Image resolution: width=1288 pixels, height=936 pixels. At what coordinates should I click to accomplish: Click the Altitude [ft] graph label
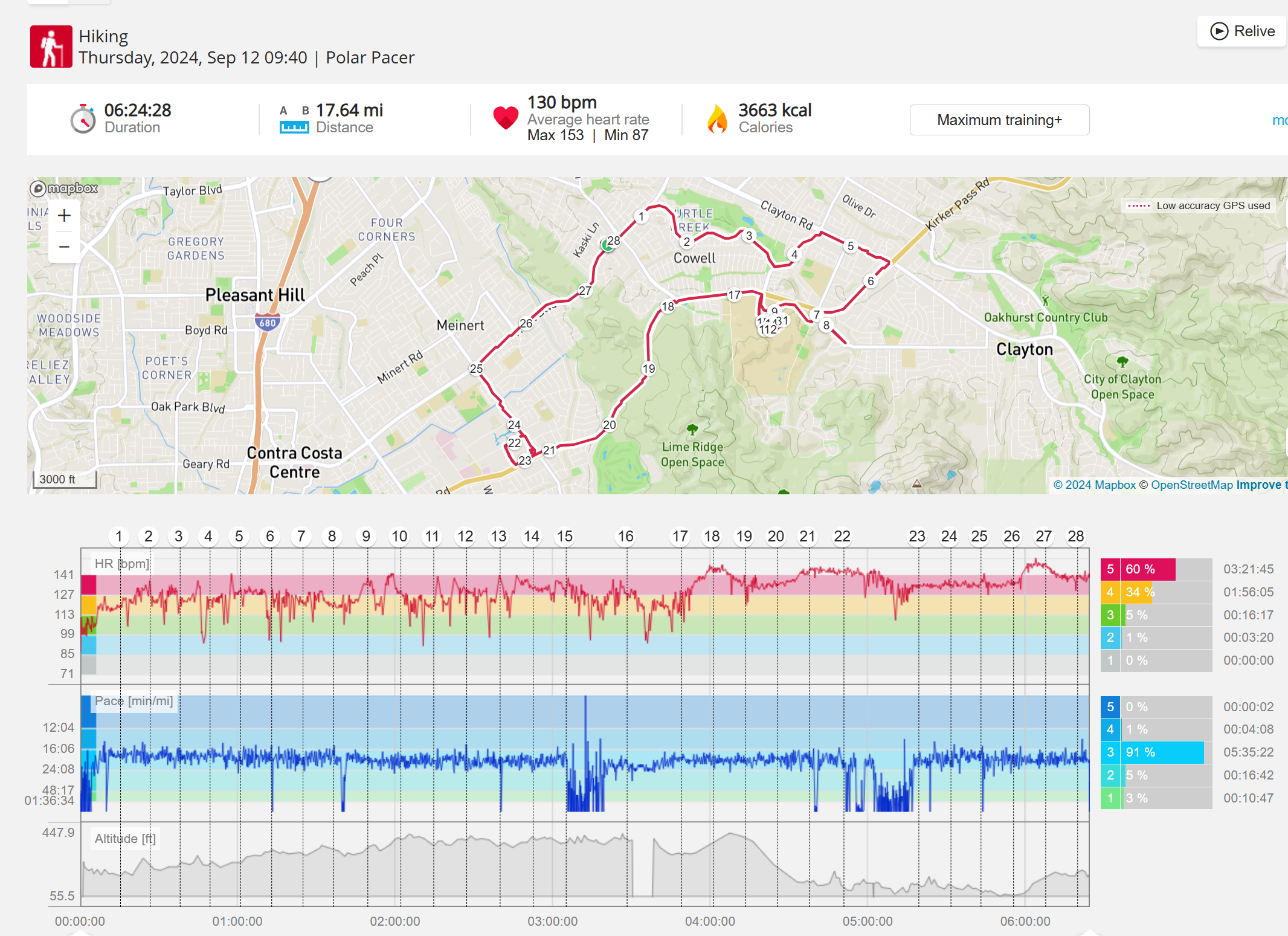125,839
